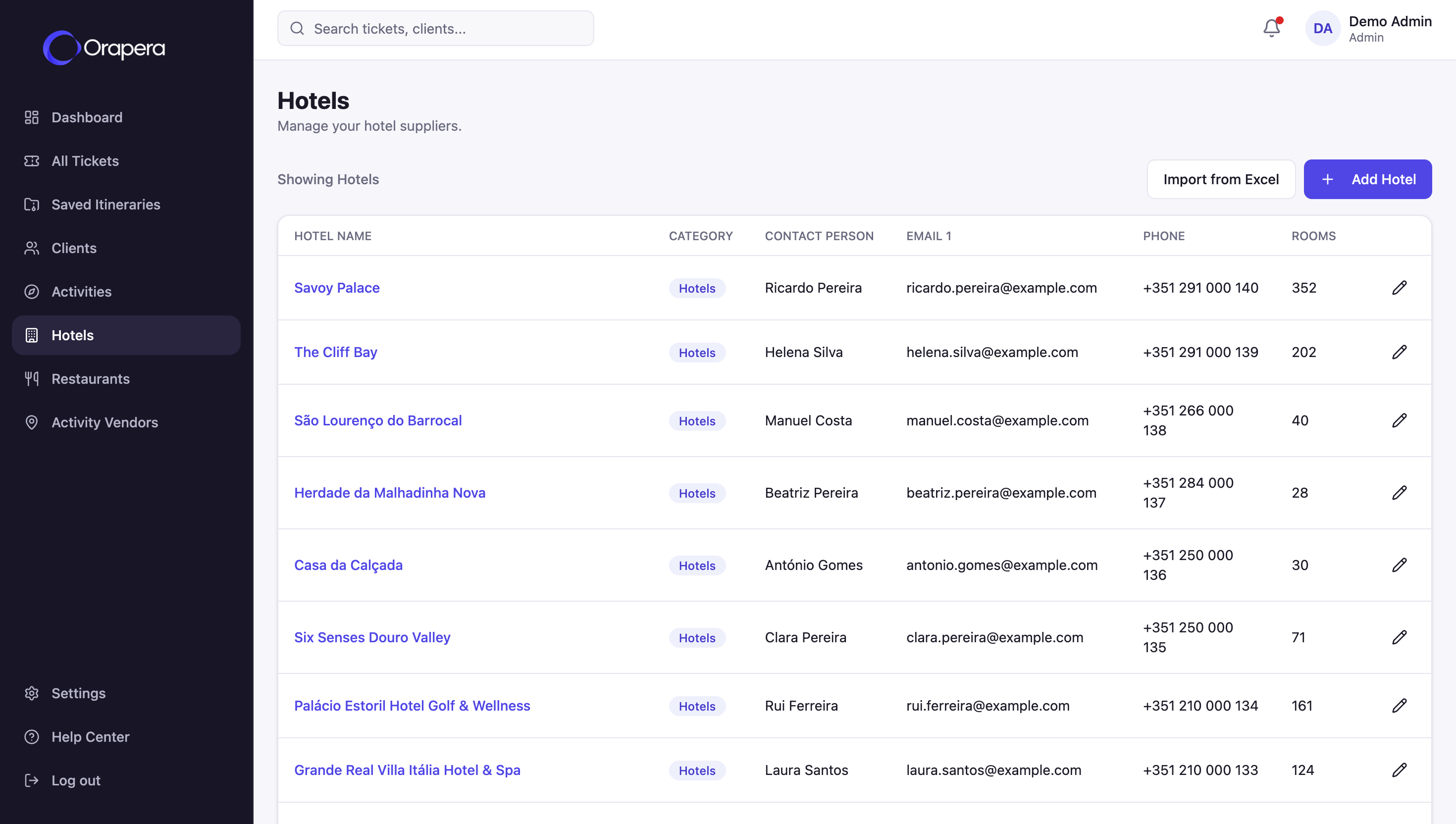Image resolution: width=1456 pixels, height=824 pixels.
Task: Click Log out
Action: tap(126, 780)
